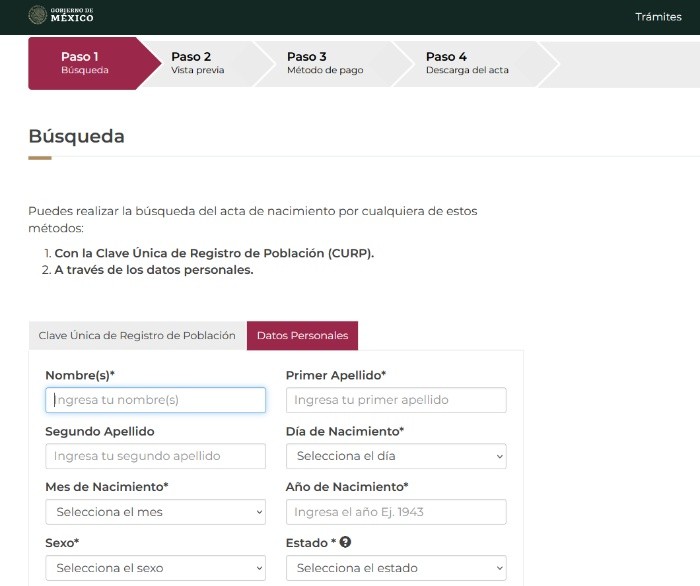Click Paso 3 Método de pago step
The image size is (700, 586).
[x=324, y=63]
